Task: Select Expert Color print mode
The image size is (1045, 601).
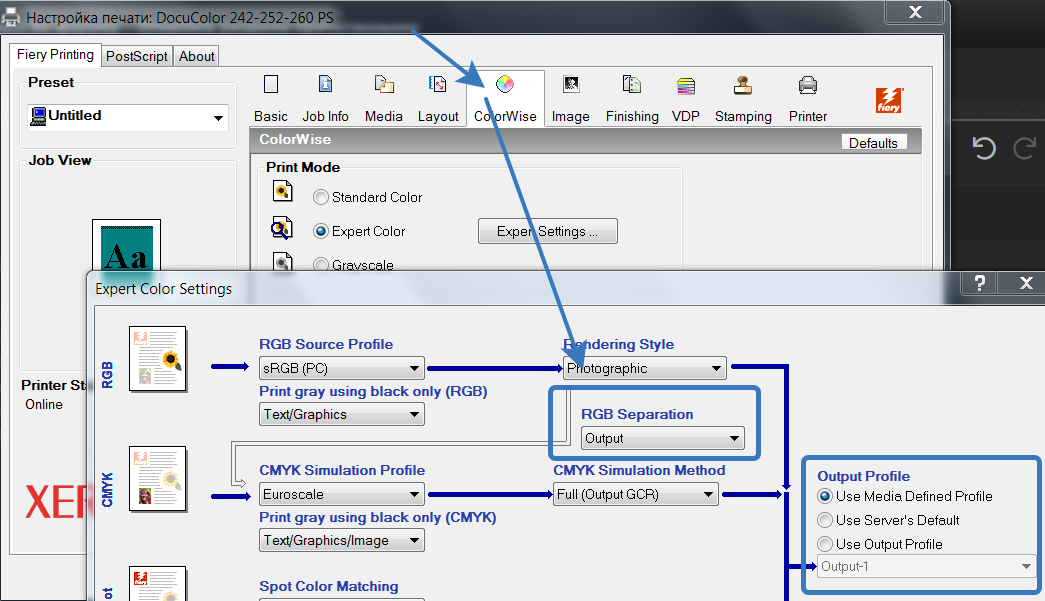Action: coord(321,231)
